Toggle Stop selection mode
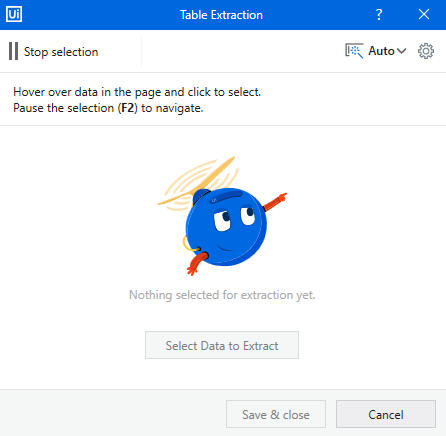 pos(54,52)
